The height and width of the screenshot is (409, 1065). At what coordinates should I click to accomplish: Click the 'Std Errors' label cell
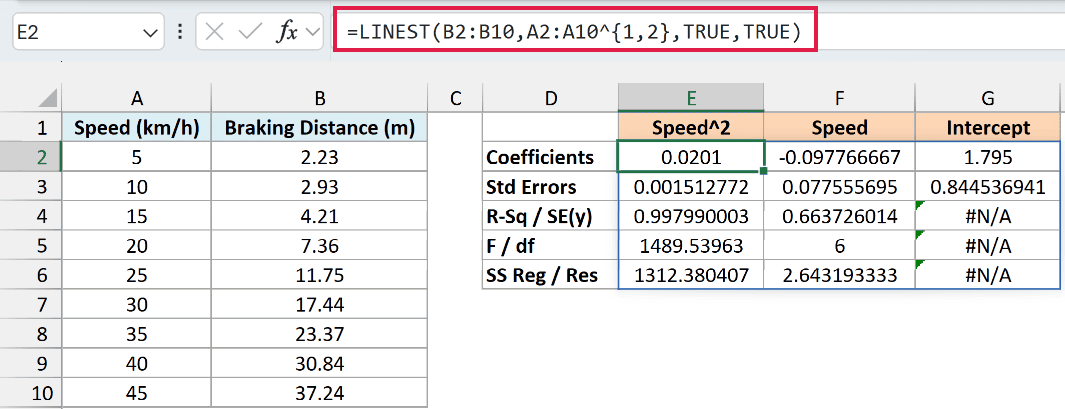pos(551,187)
